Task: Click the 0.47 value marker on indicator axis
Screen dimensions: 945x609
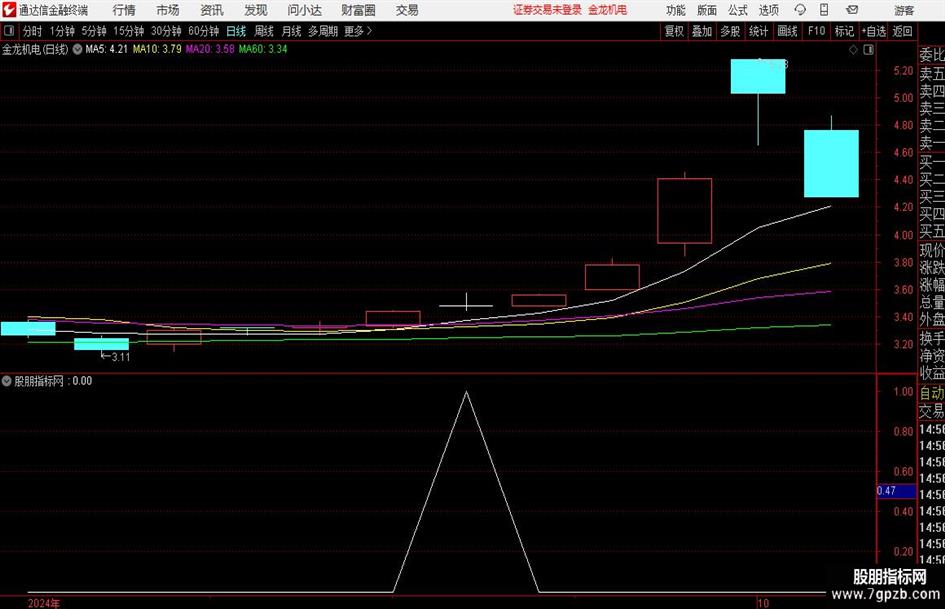Action: tap(896, 491)
